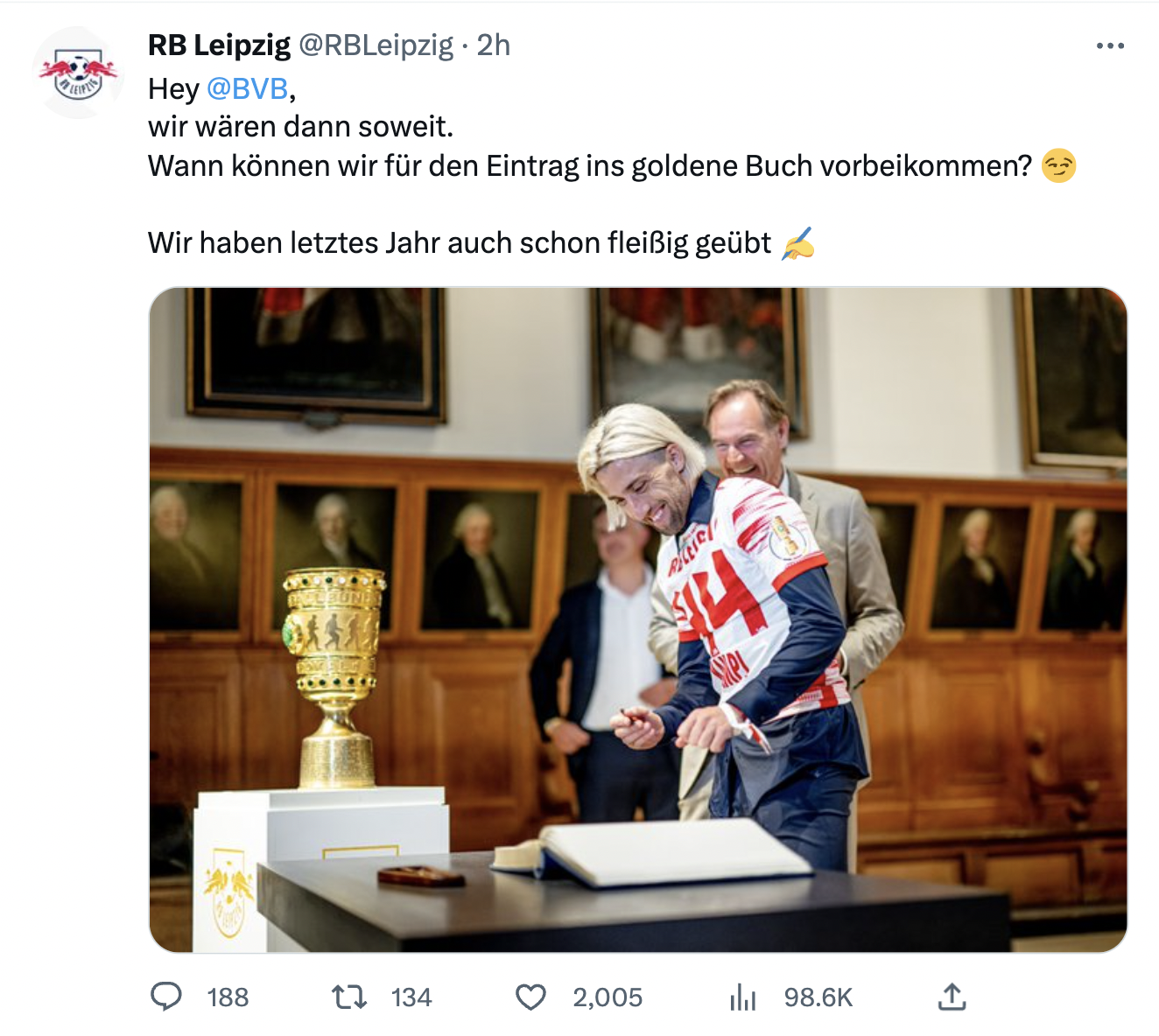Screen dimensions: 1159x1036
Task: Open the RB Leipzig profile avatar
Action: pyautogui.click(x=78, y=73)
